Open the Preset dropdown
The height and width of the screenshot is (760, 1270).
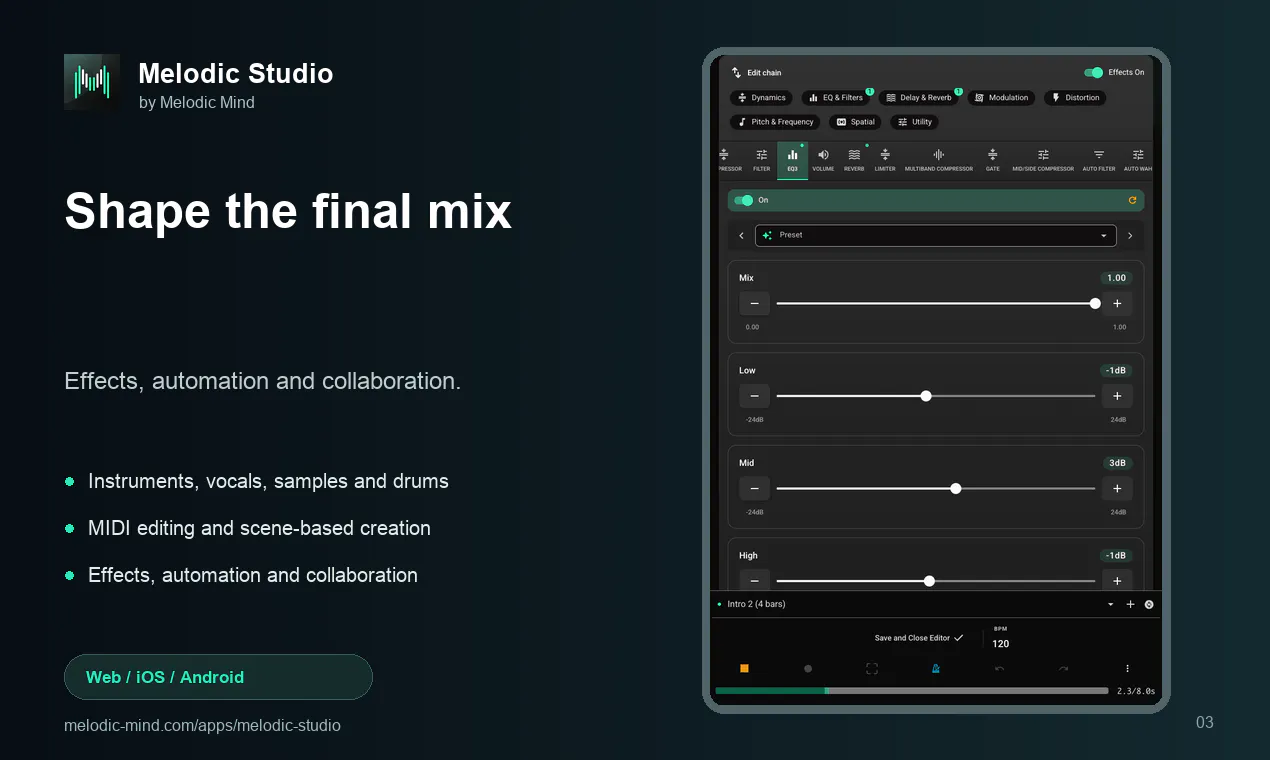(935, 235)
